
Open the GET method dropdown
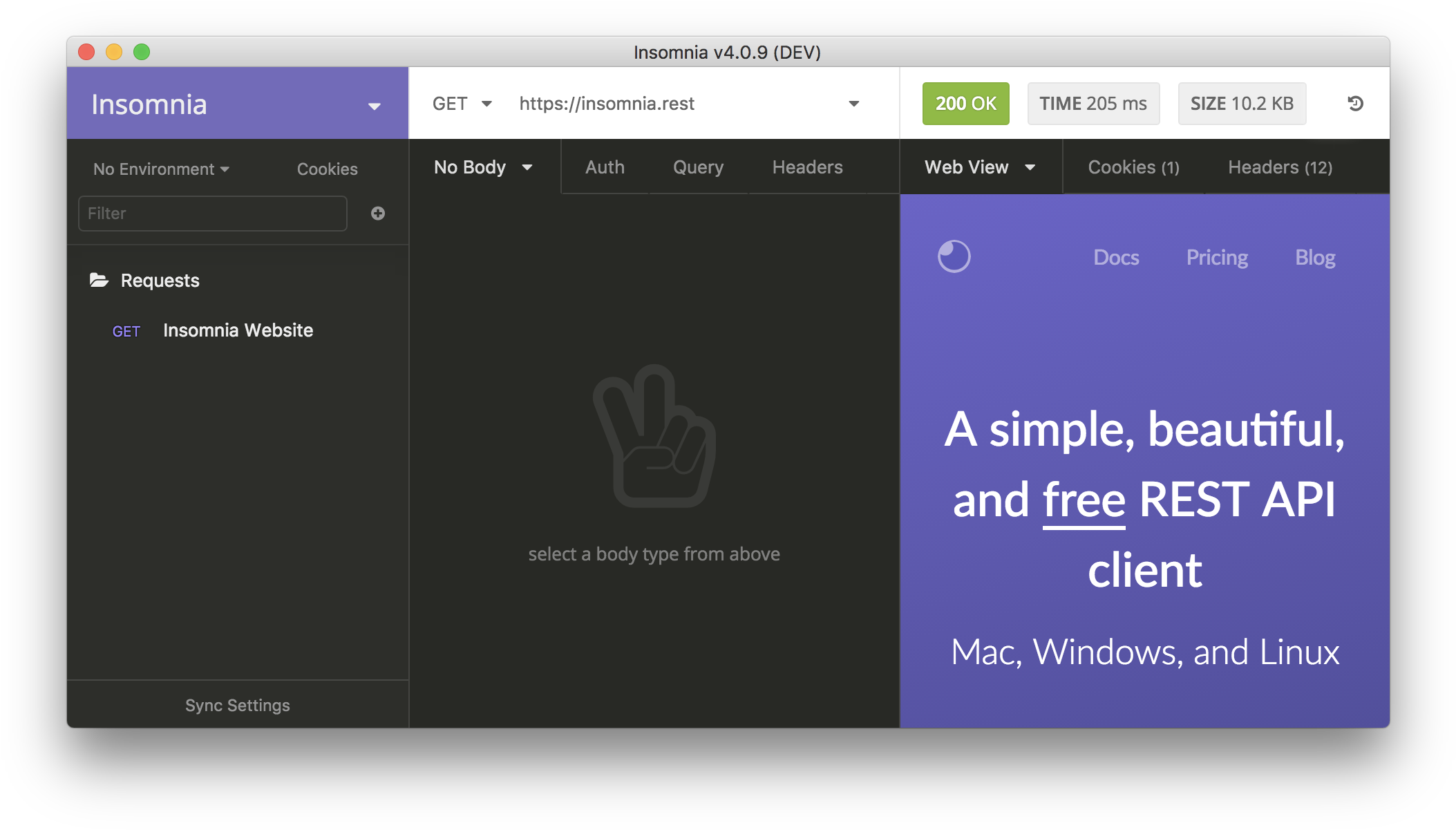coord(462,104)
